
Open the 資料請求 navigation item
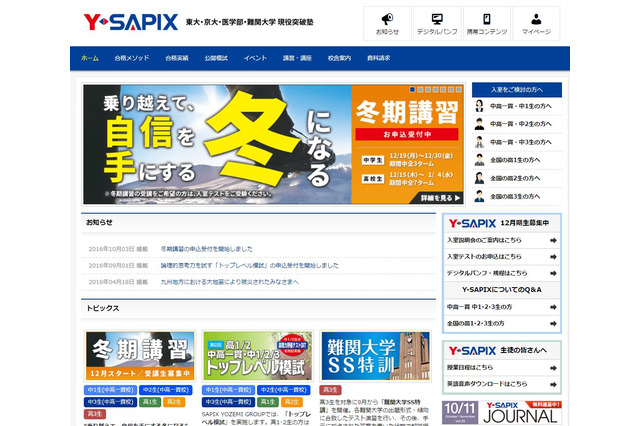(x=378, y=58)
